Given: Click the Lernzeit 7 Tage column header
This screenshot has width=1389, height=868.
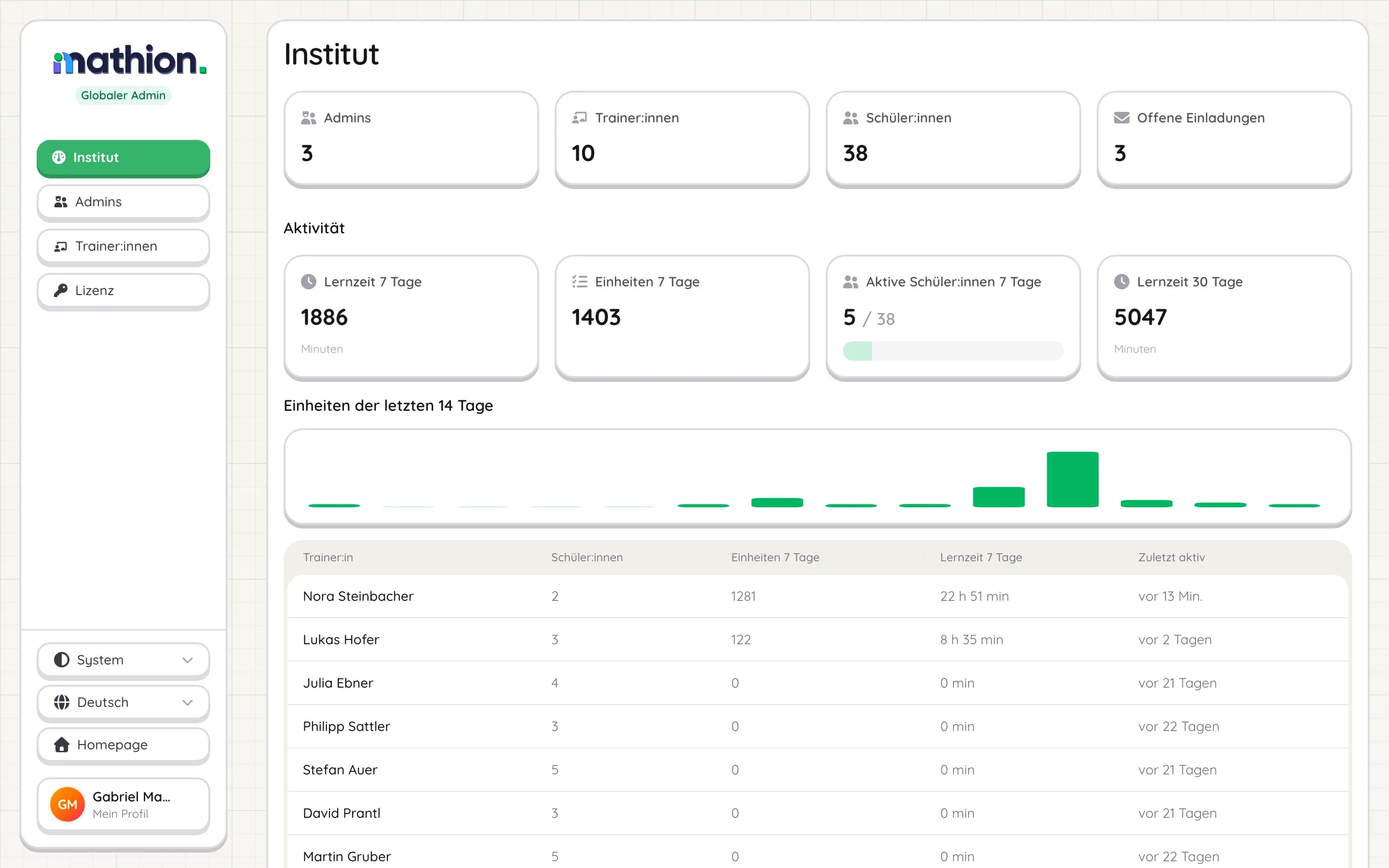Looking at the screenshot, I should (981, 557).
